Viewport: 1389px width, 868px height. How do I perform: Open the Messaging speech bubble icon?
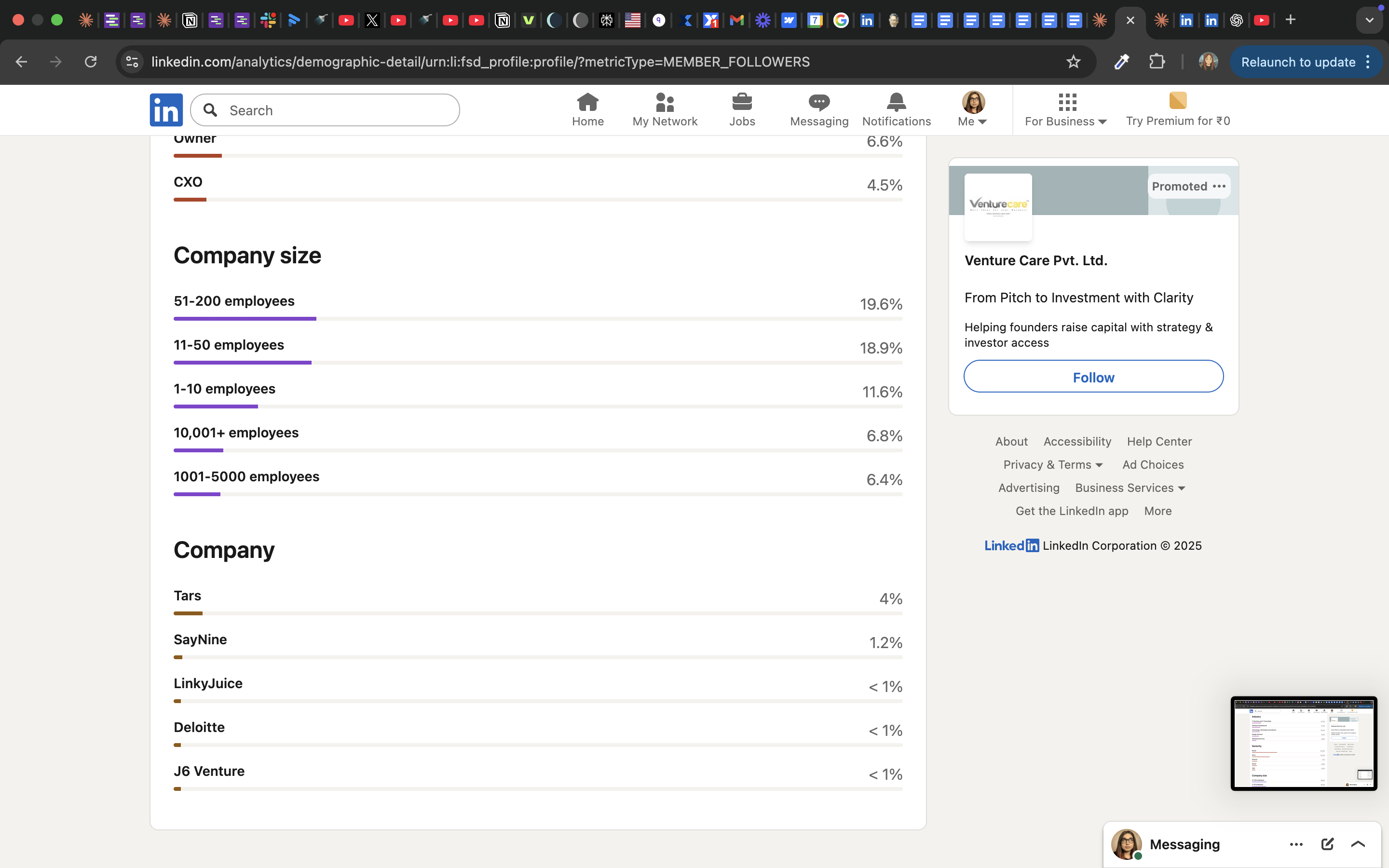(818, 102)
